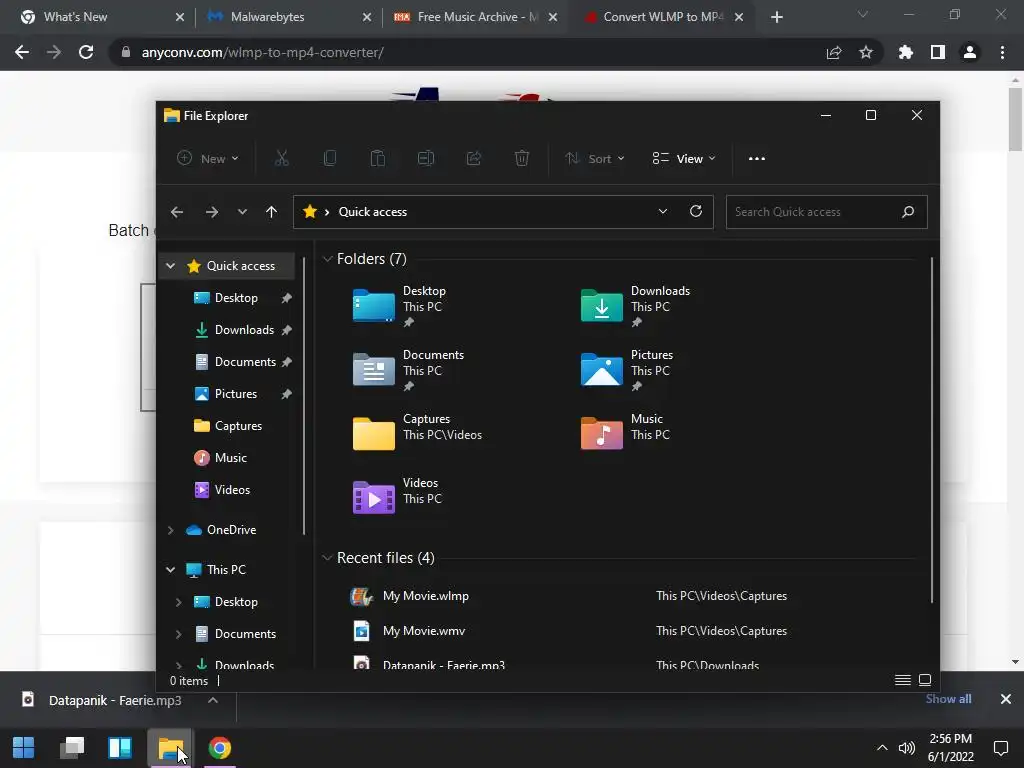1024x768 pixels.
Task: Switch to the Free Music Archive tab
Action: point(475,17)
